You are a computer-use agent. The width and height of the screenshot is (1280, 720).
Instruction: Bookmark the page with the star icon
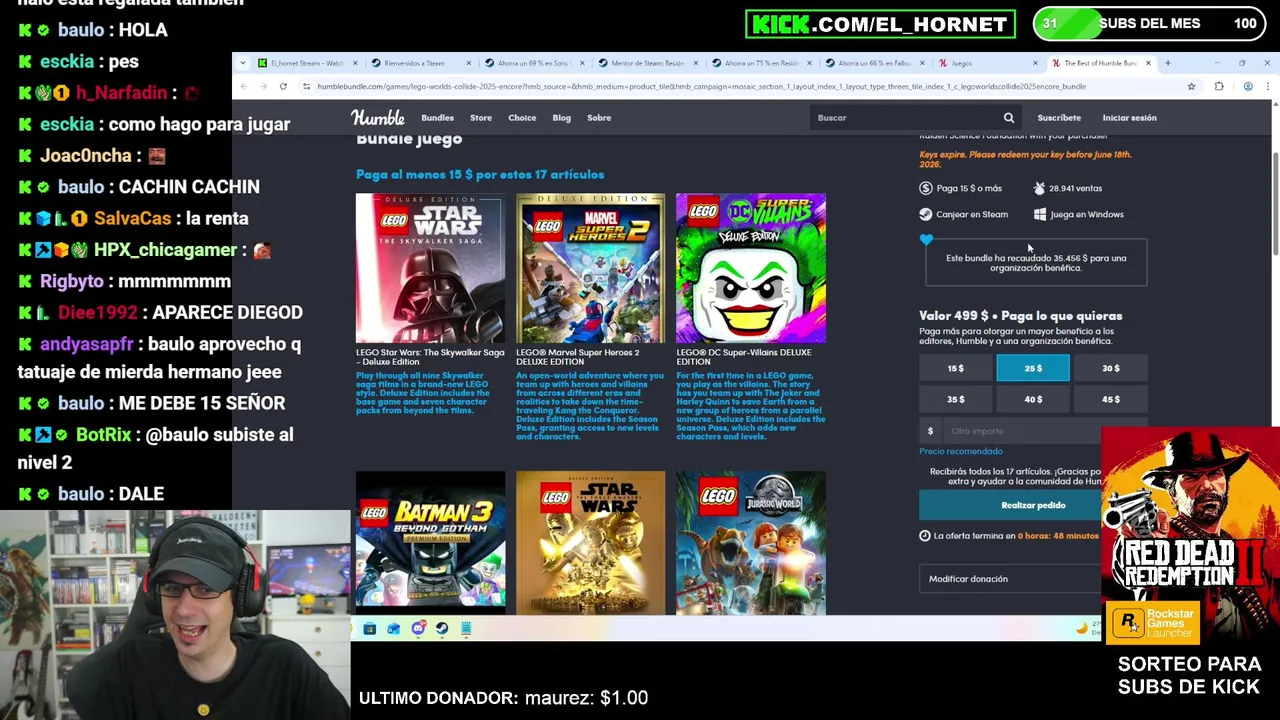pos(1191,87)
